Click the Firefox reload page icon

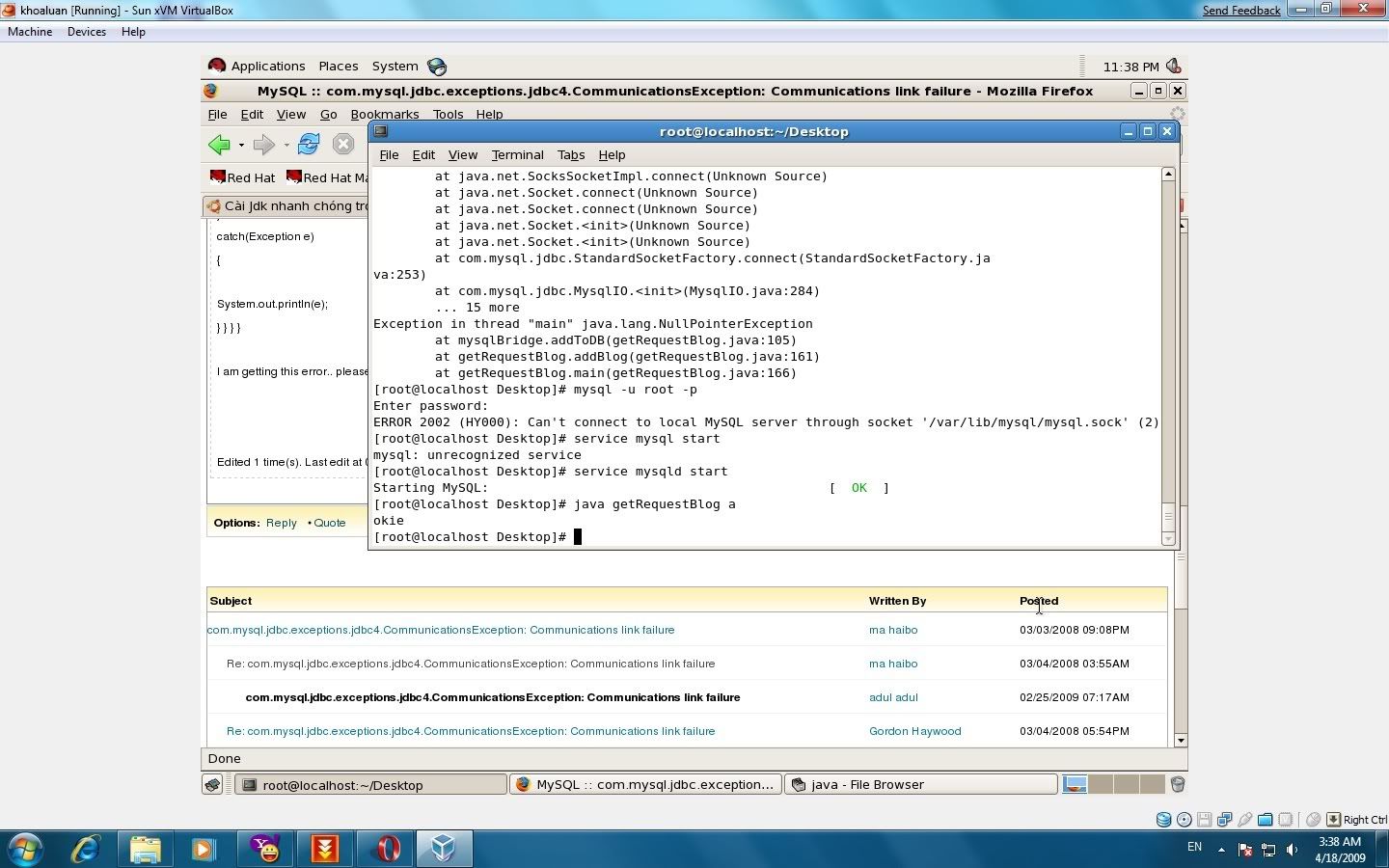[x=309, y=145]
